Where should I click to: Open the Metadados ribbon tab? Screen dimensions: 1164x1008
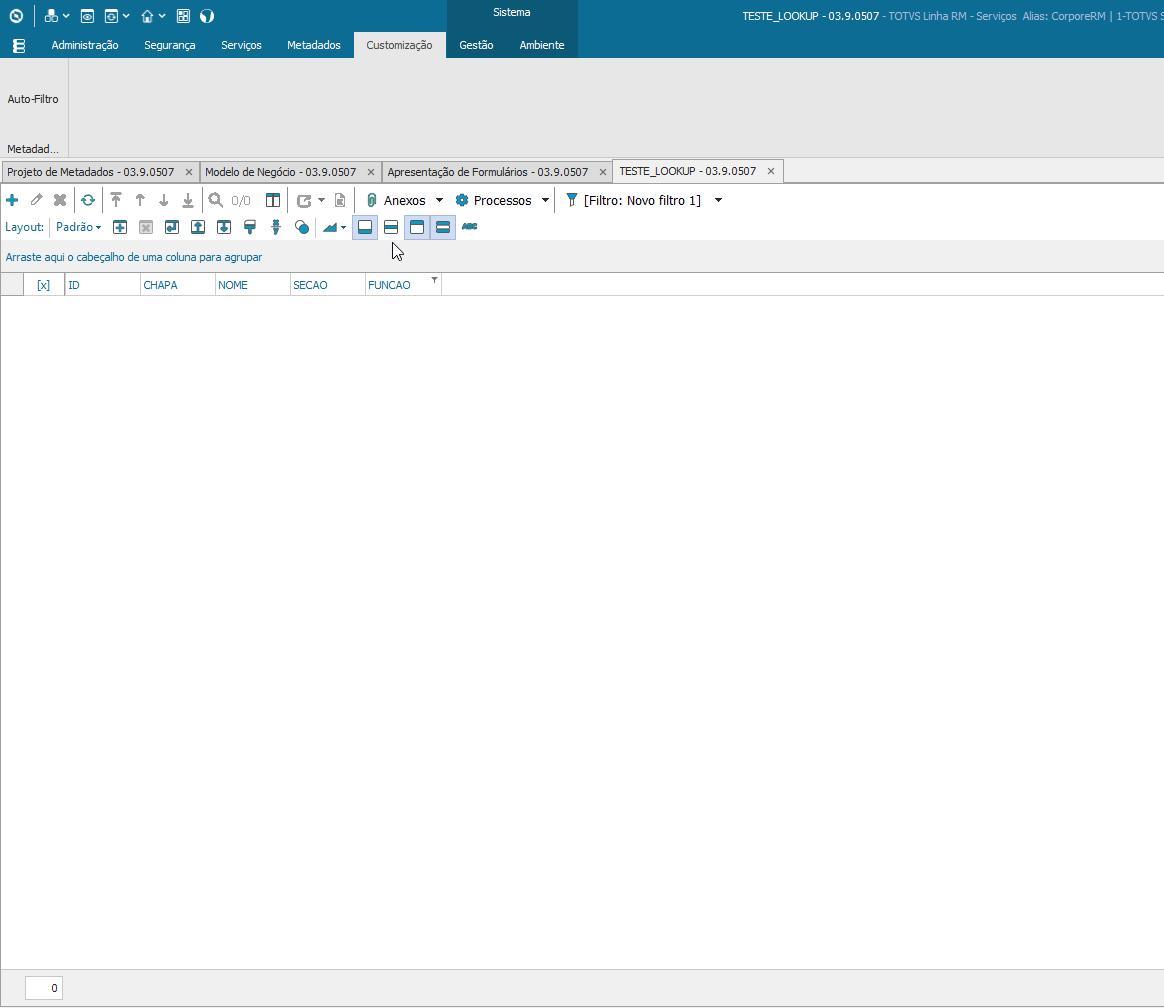click(x=313, y=45)
